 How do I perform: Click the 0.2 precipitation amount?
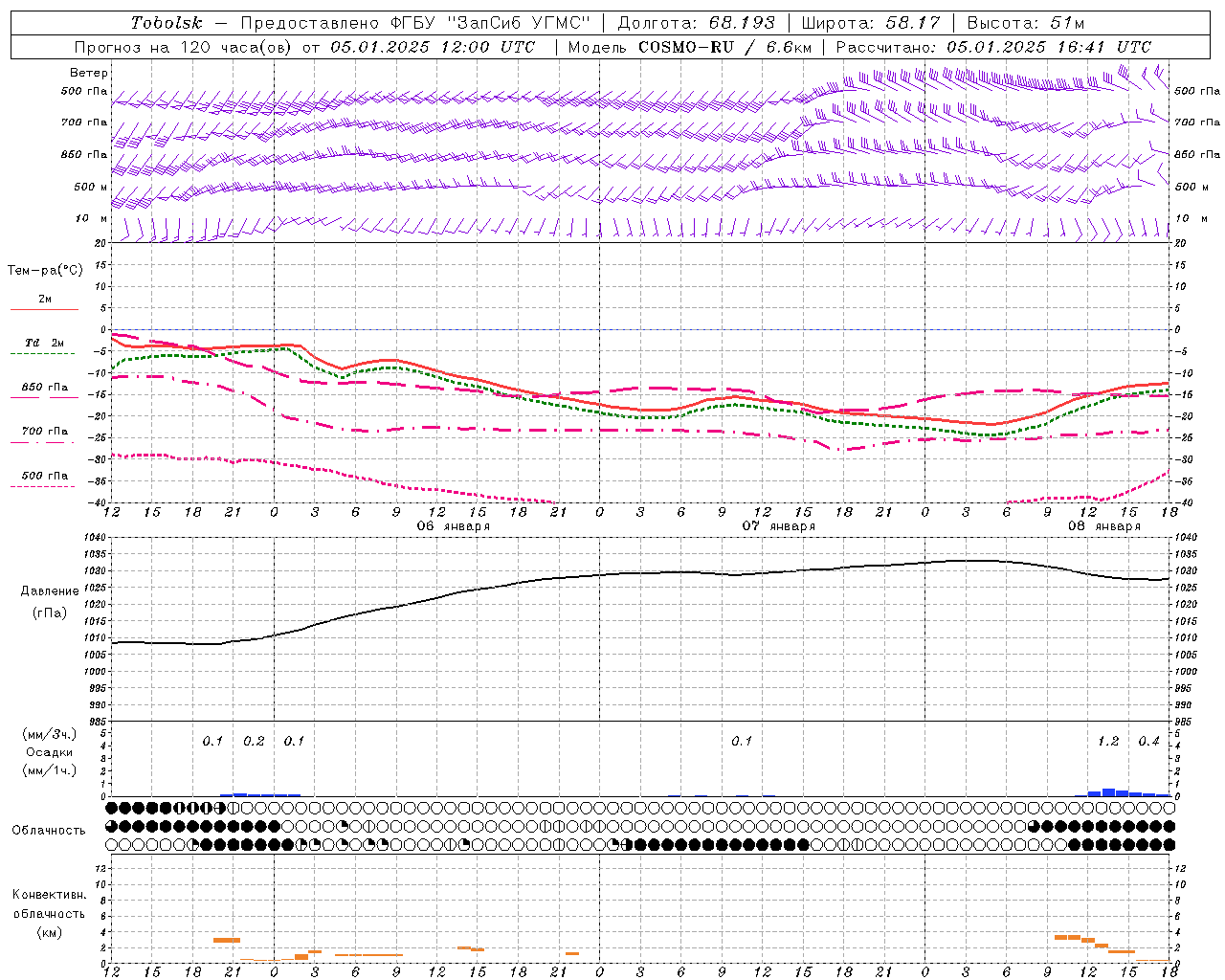pos(254,742)
